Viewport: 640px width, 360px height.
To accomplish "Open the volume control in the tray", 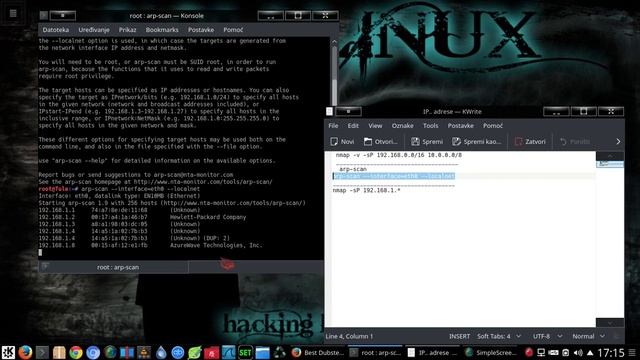I will [578, 352].
